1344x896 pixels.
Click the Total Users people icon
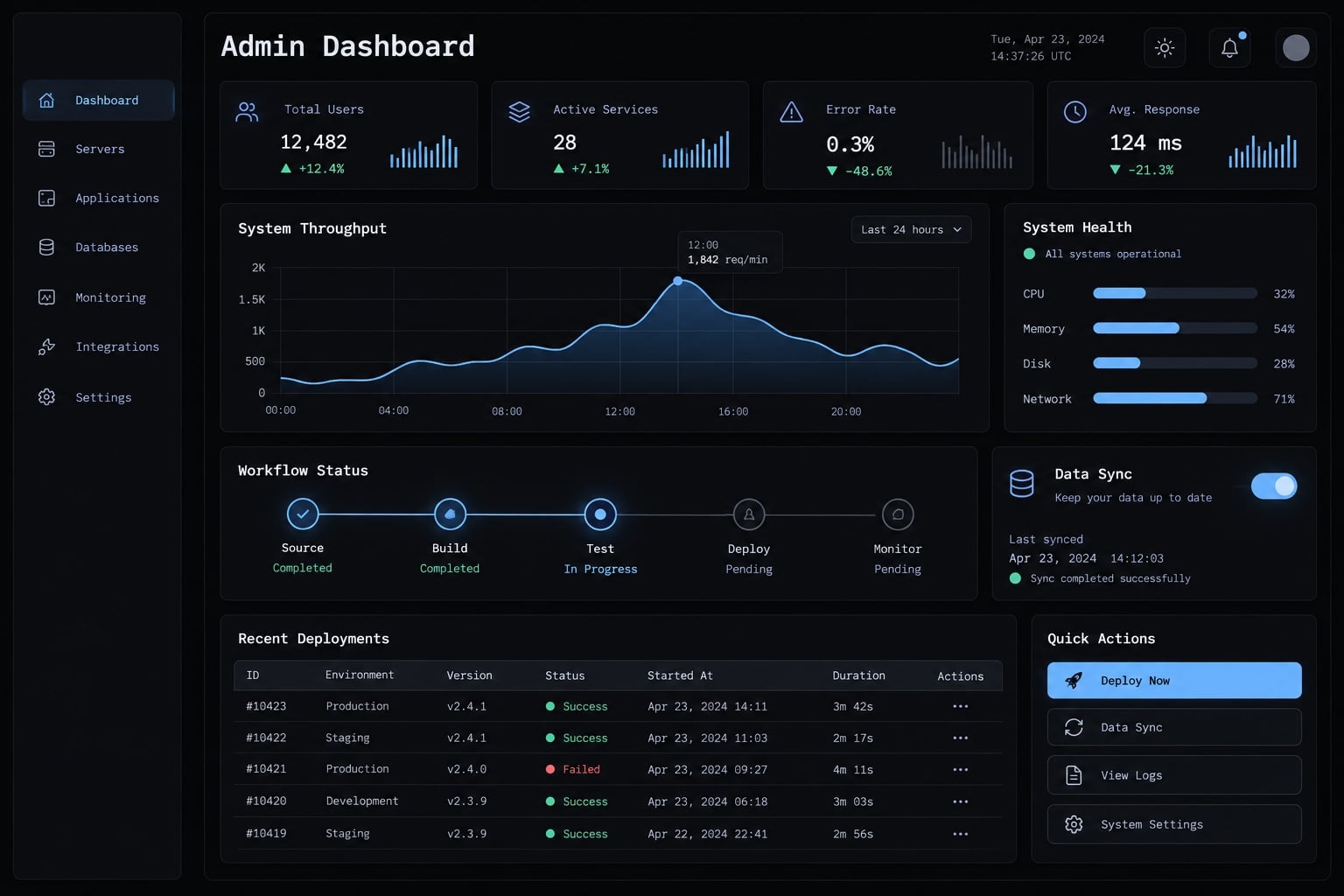pos(248,112)
